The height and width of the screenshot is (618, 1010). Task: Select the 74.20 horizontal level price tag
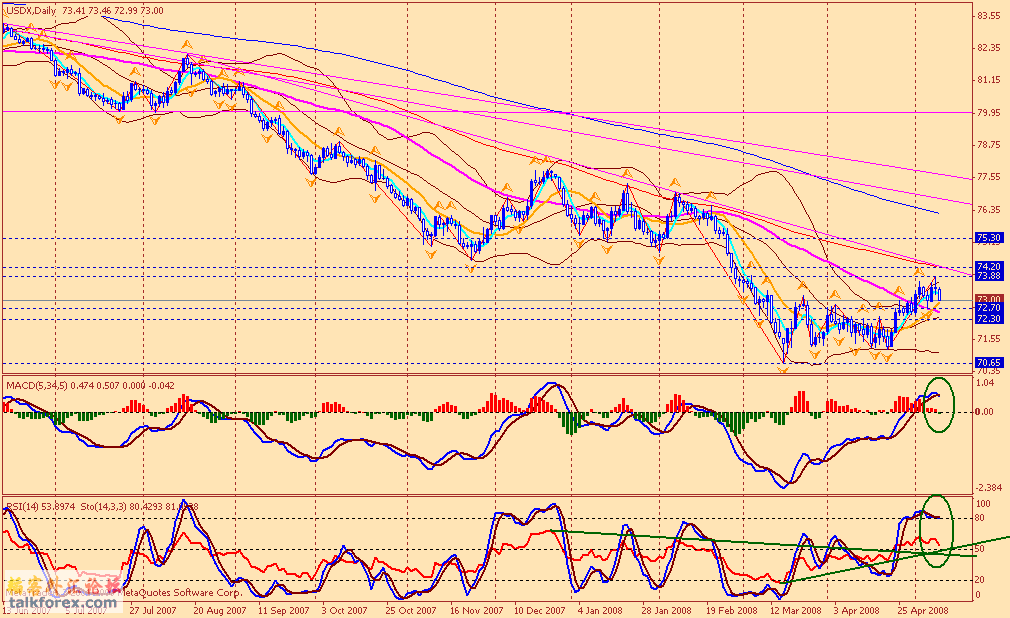click(x=989, y=266)
